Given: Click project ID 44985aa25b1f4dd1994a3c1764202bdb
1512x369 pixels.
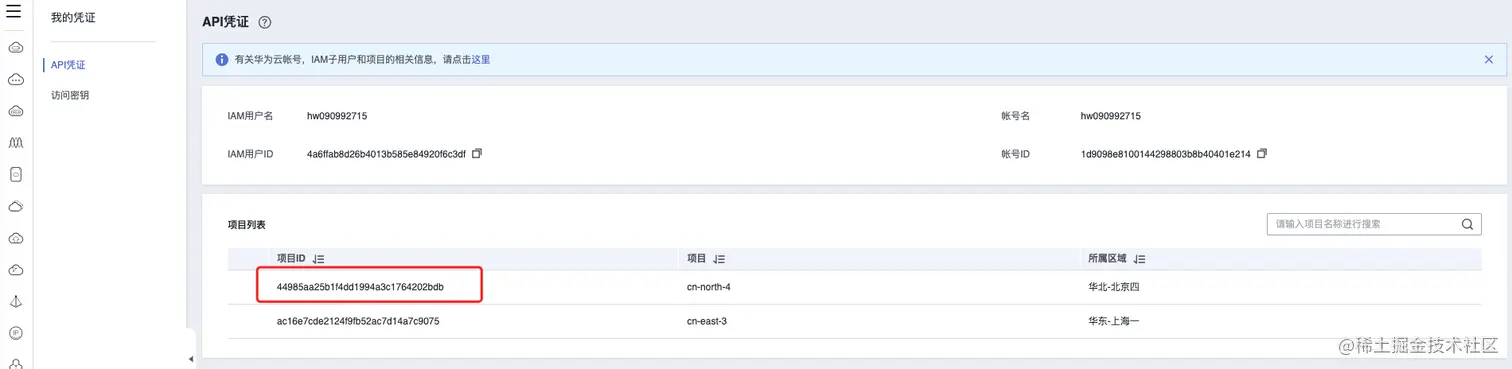Looking at the screenshot, I should tap(360, 287).
